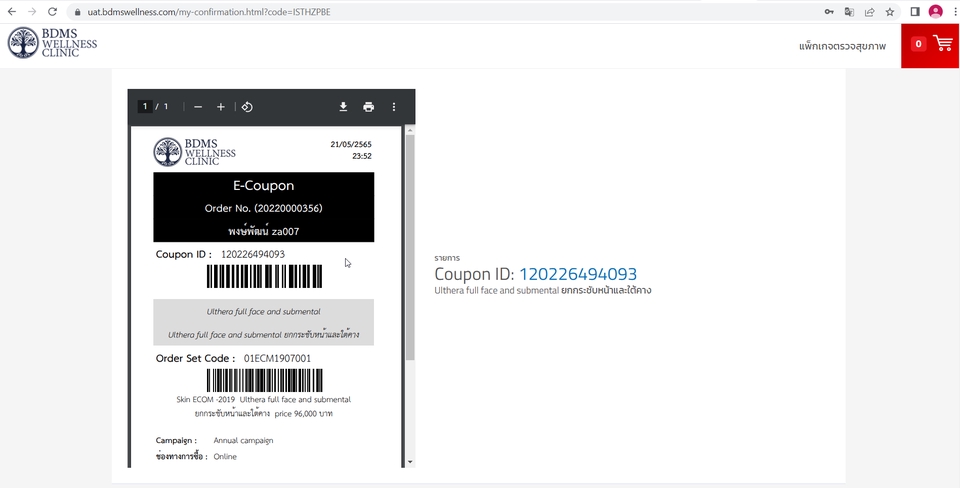Screen dimensions: 960x488
Task: Zoom in the PDF viewer
Action: click(220, 107)
